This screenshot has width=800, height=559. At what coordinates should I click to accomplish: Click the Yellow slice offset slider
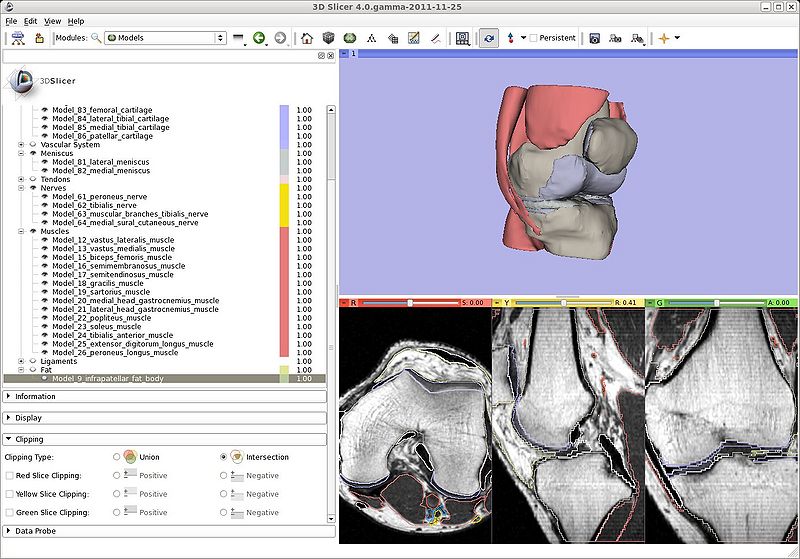pyautogui.click(x=563, y=302)
